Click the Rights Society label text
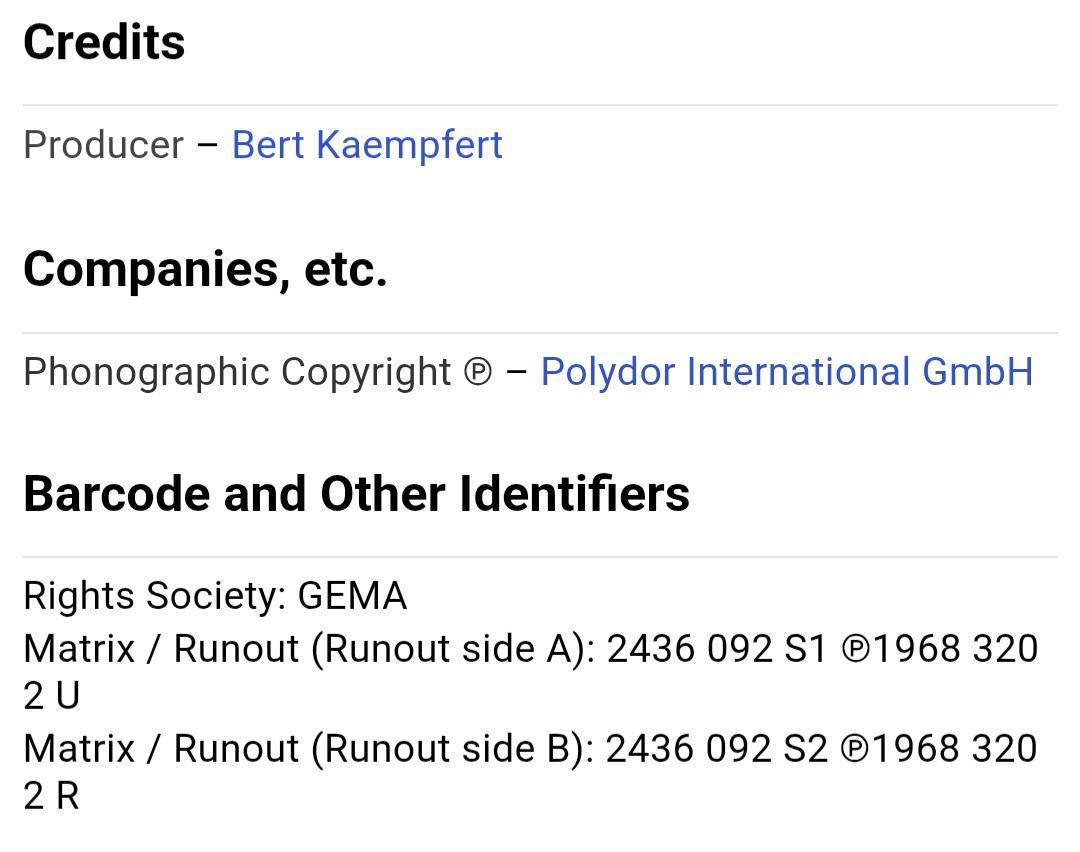Viewport: 1080px width, 852px height. [155, 596]
